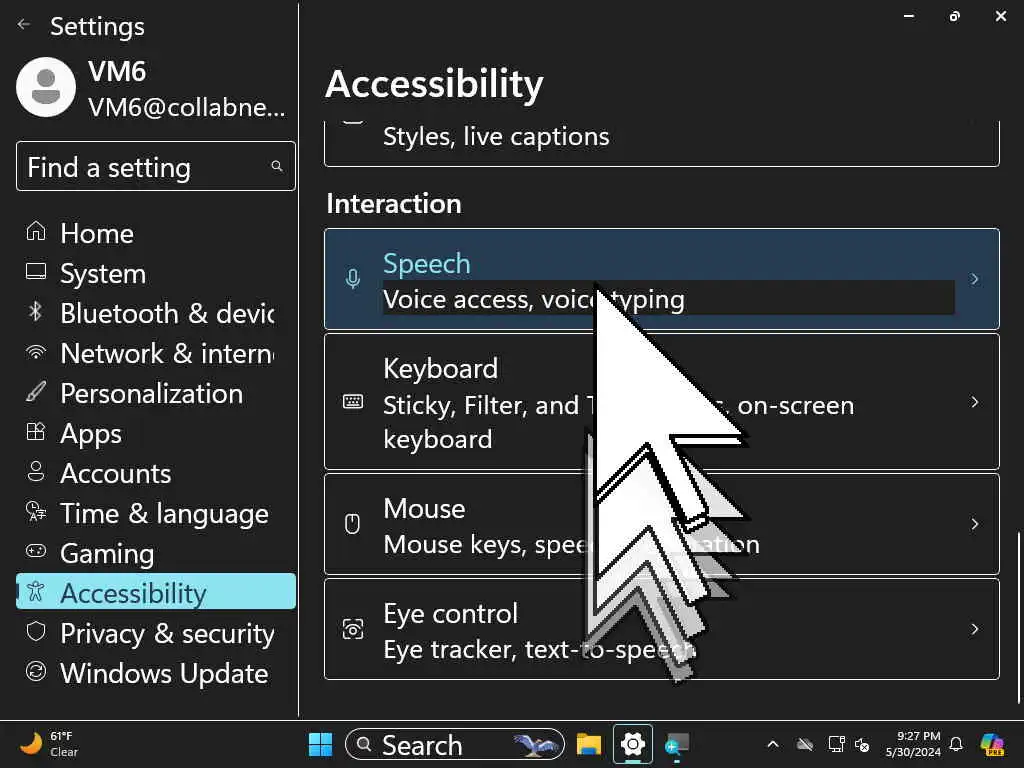Image resolution: width=1024 pixels, height=768 pixels.
Task: Click the taskbar Search box
Action: pos(455,744)
